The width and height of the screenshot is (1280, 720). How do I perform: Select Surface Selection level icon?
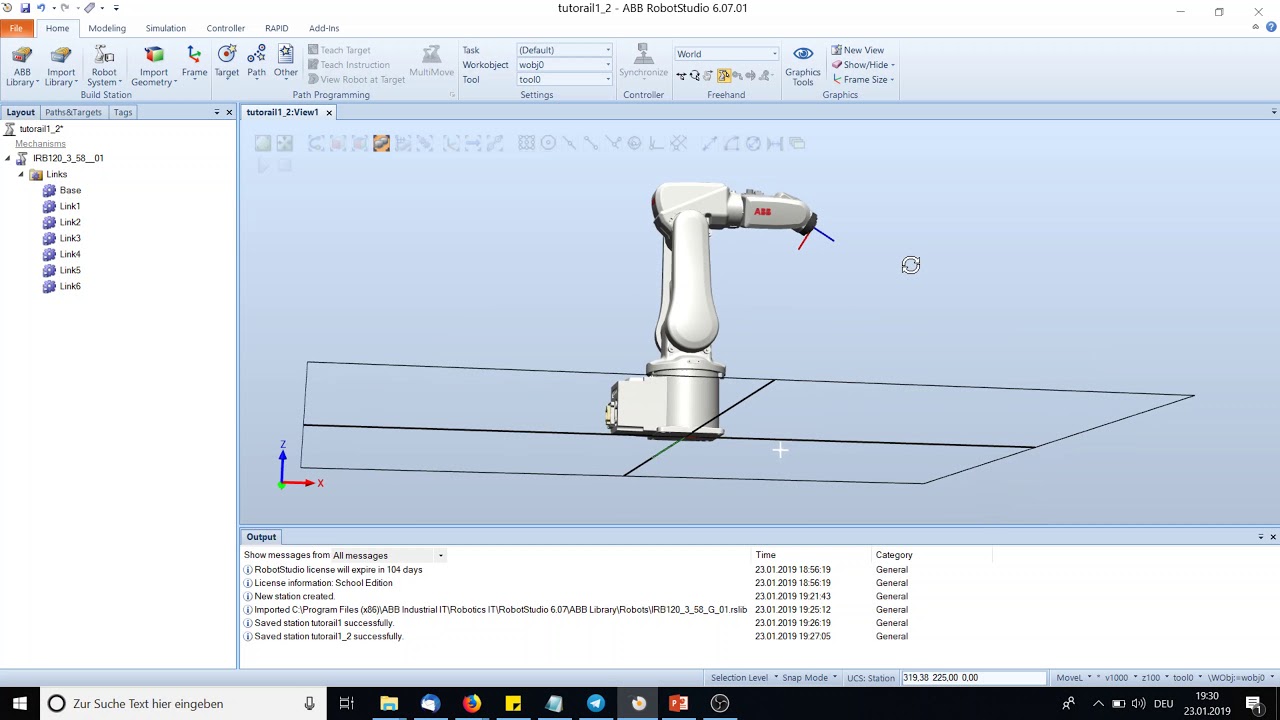click(x=337, y=143)
